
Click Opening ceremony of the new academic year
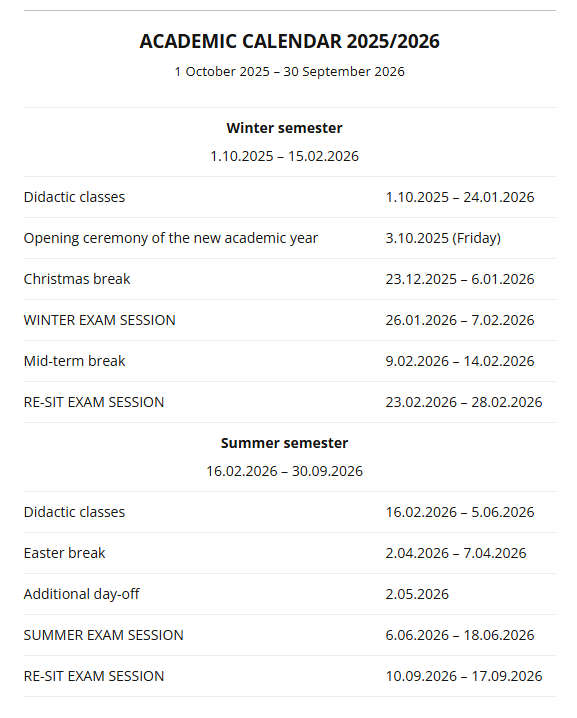tap(171, 238)
